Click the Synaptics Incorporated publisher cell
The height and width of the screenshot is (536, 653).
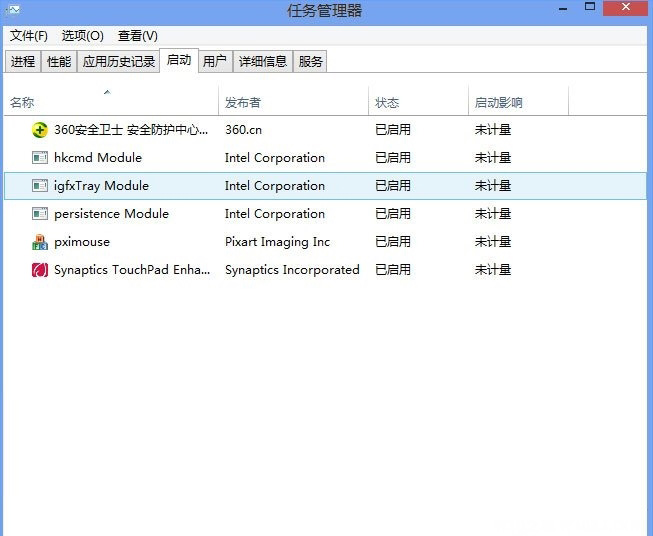[x=292, y=270]
